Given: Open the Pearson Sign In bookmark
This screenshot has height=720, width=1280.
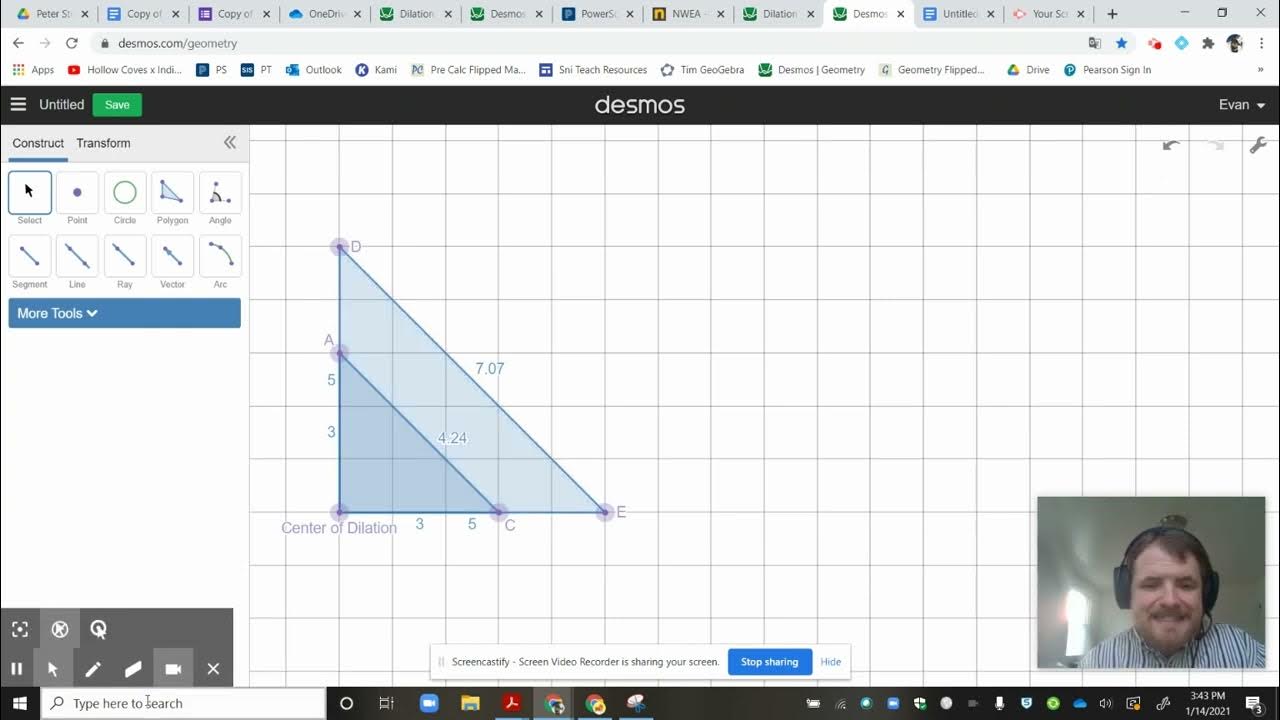Looking at the screenshot, I should [x=1107, y=70].
